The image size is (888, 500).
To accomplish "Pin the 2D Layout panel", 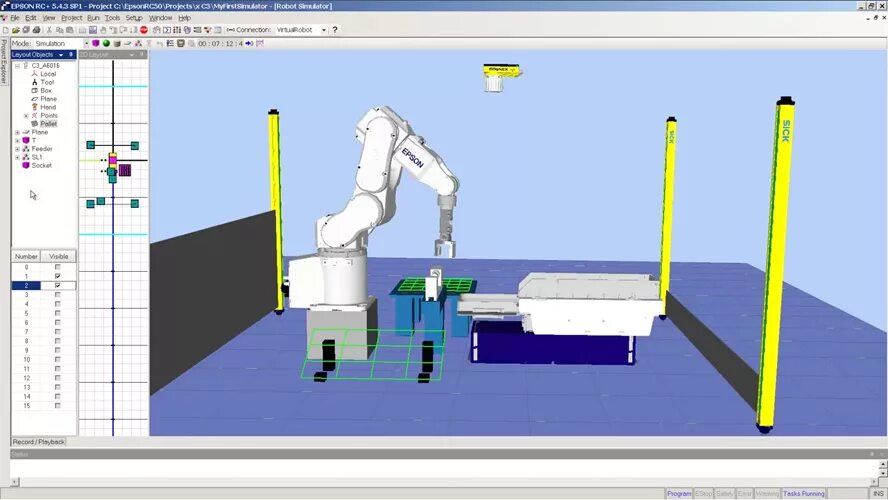I will pyautogui.click(x=142, y=54).
